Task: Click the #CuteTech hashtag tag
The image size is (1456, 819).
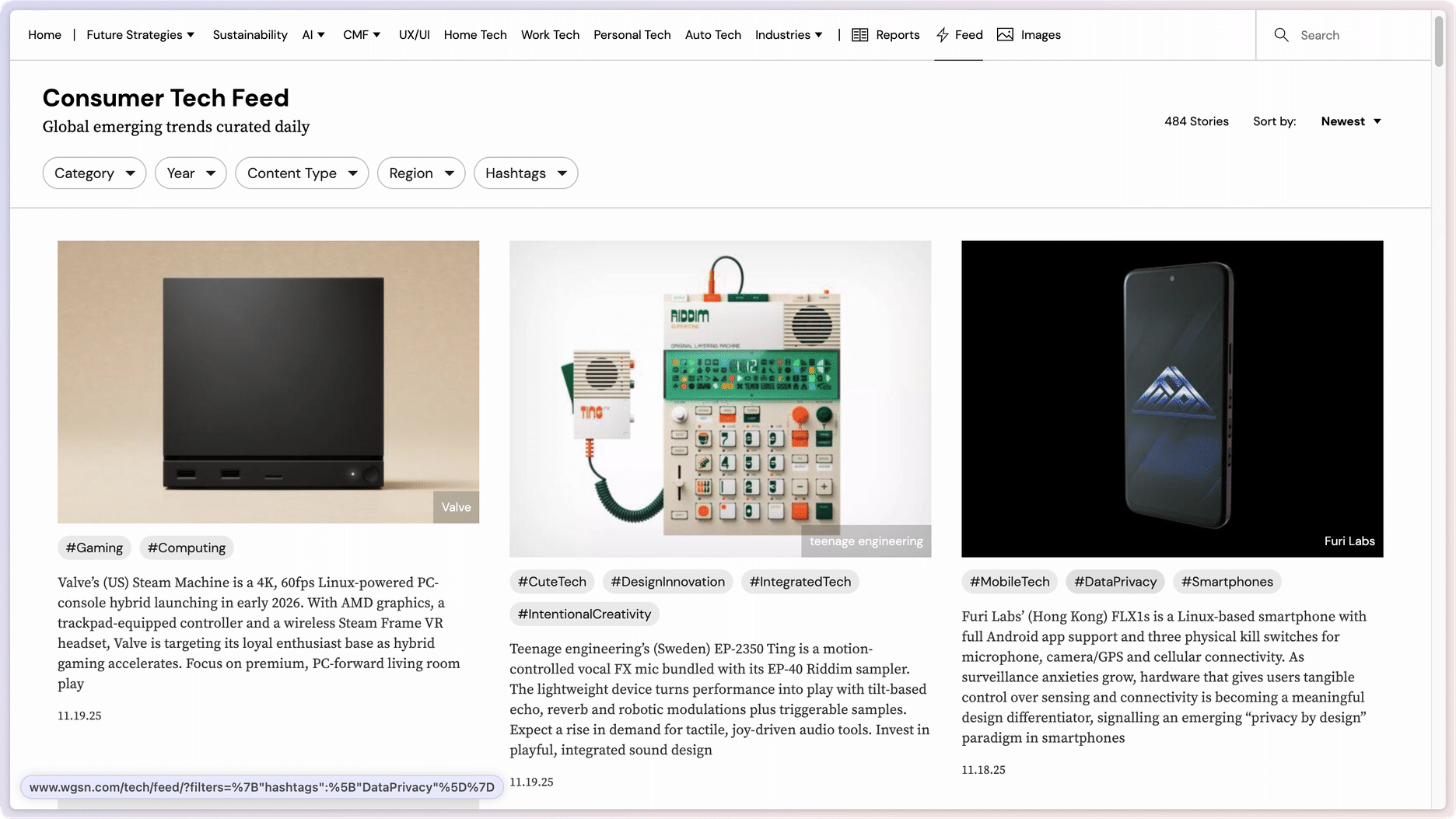Action: [x=551, y=582]
